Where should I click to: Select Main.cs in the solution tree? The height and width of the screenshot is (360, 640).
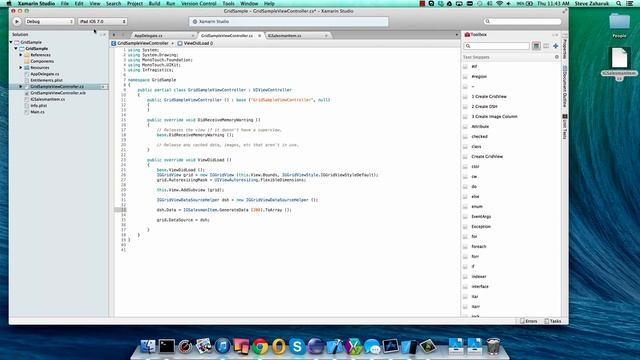coord(37,112)
